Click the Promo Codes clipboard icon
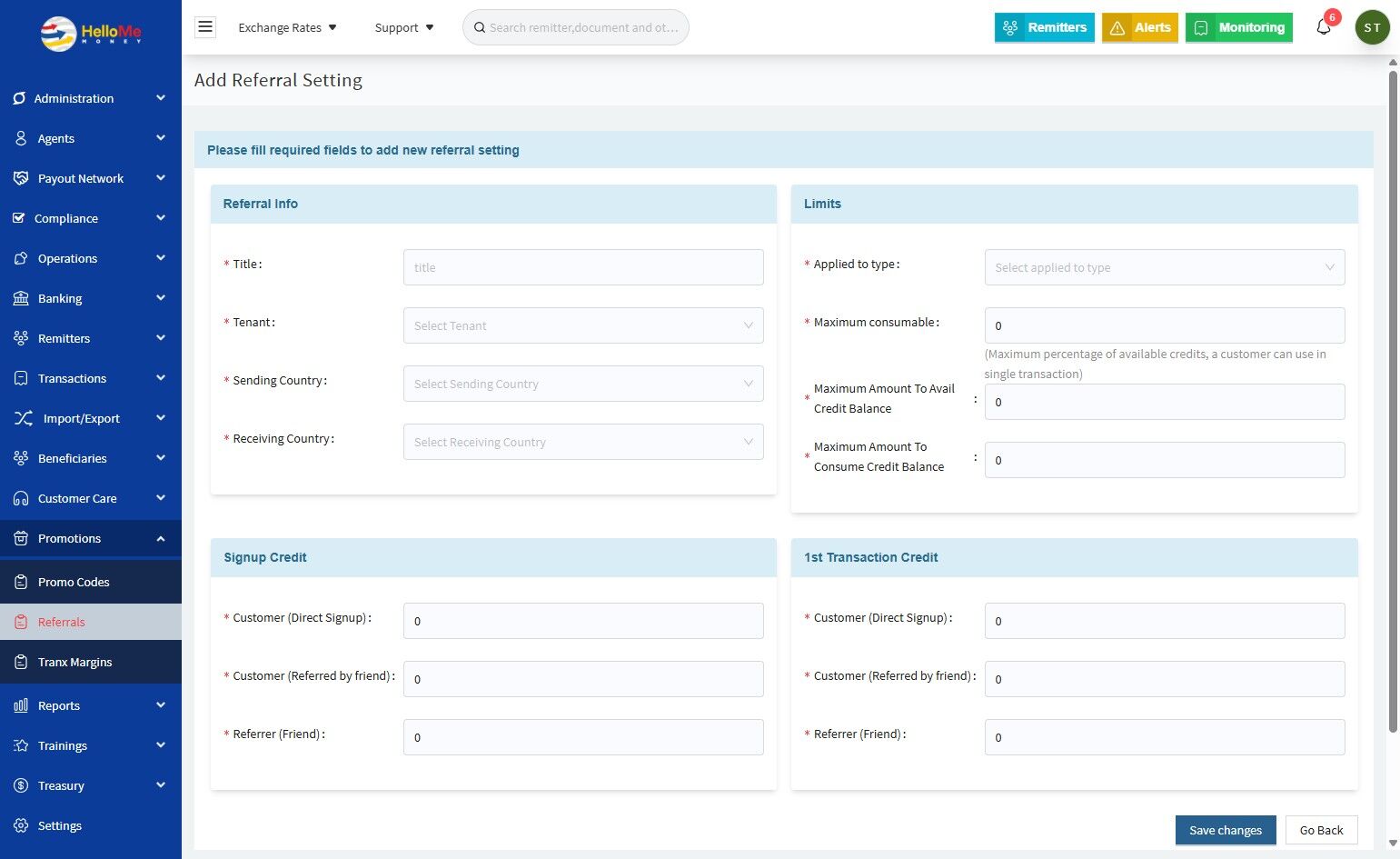The image size is (1400, 859). point(21,582)
